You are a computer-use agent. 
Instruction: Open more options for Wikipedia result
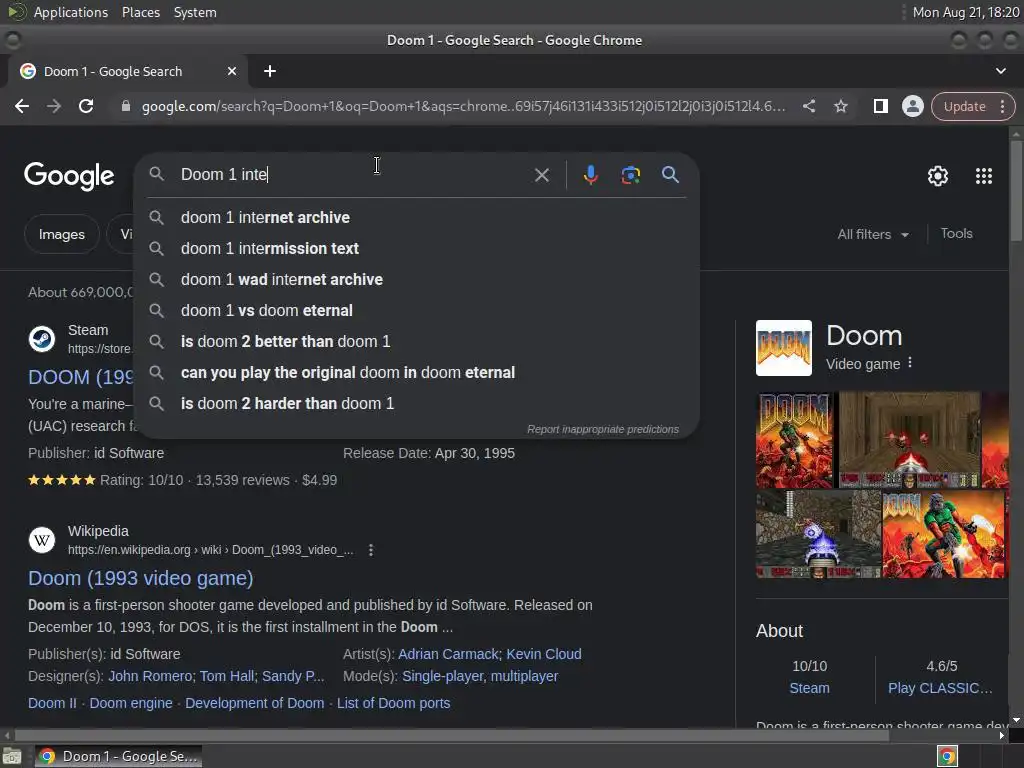point(371,550)
